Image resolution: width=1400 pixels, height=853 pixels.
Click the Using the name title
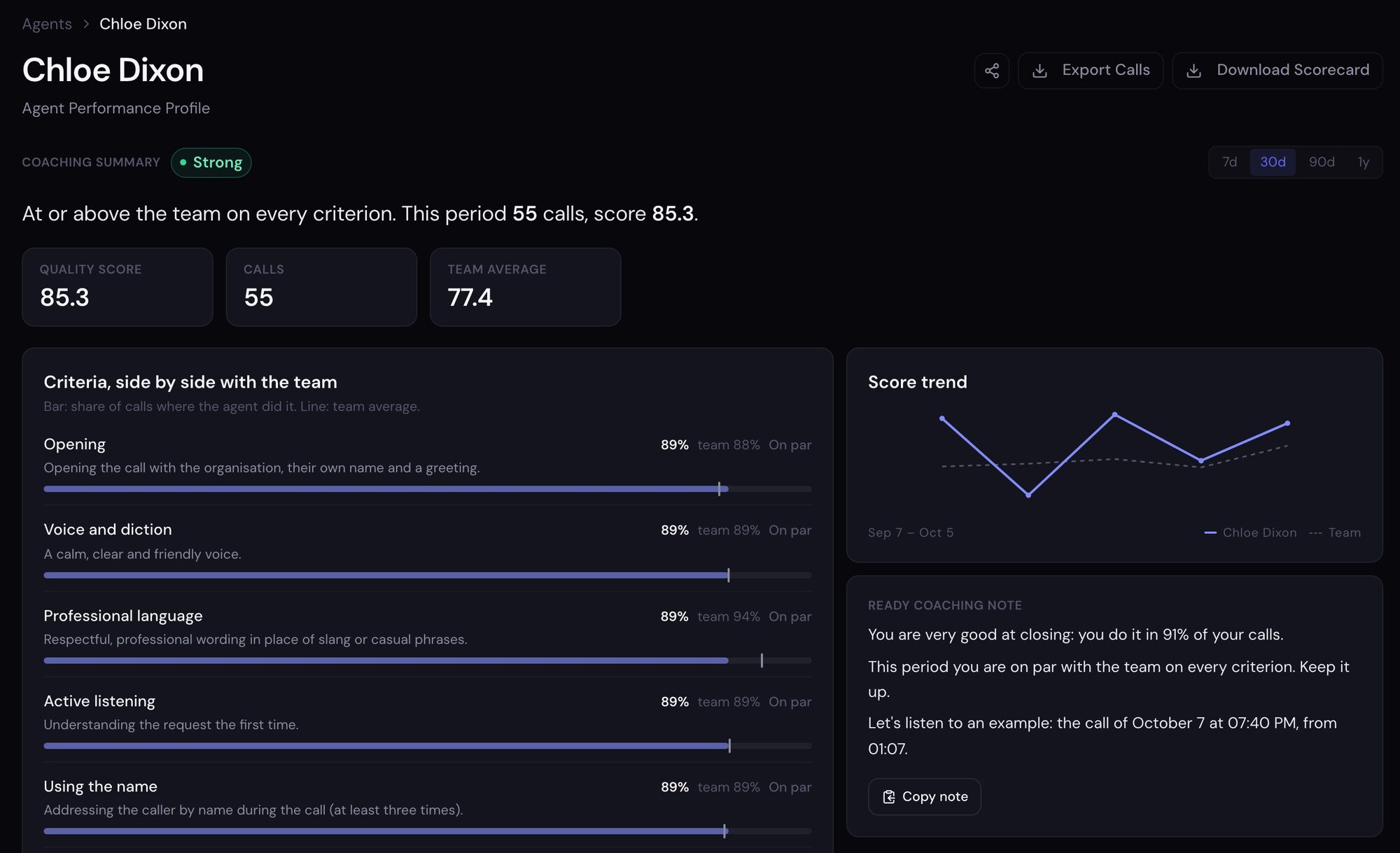(100, 787)
